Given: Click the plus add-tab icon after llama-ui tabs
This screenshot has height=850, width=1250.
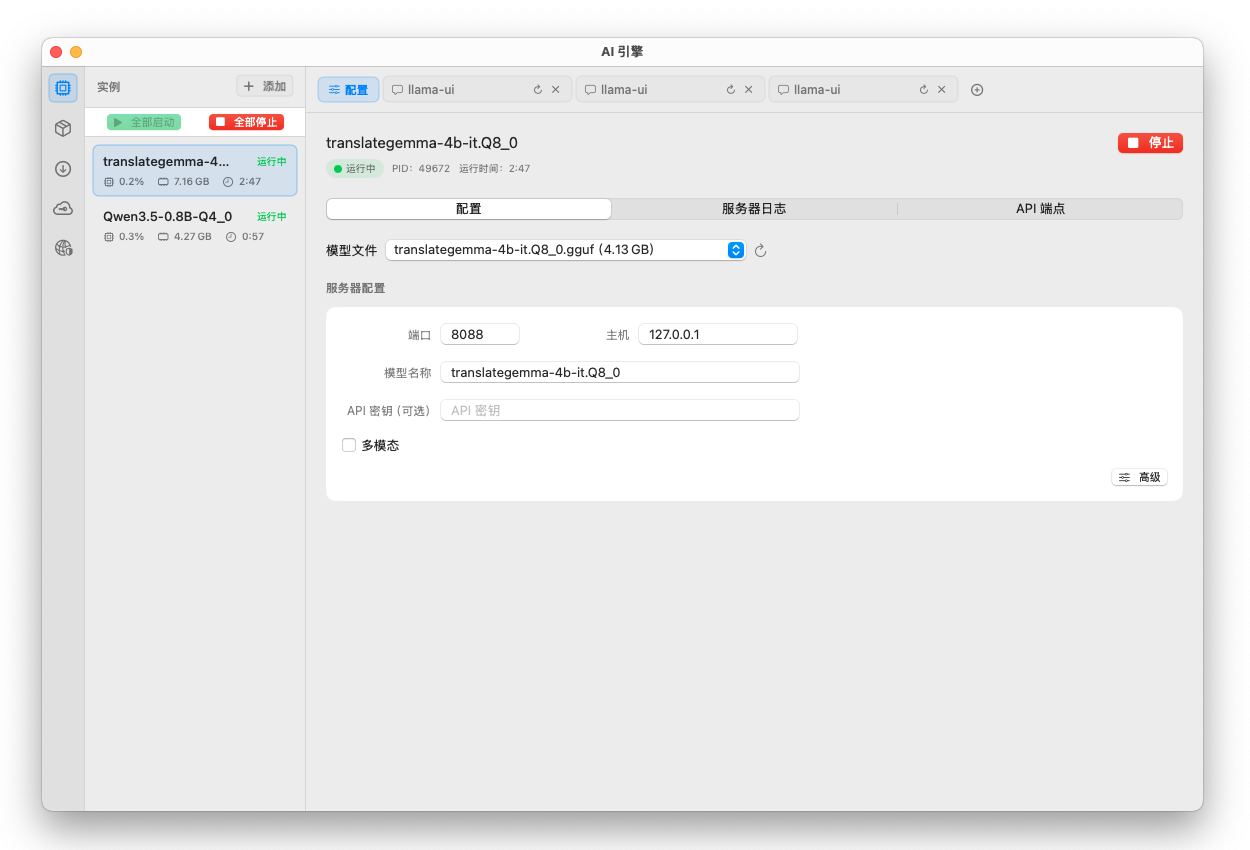Looking at the screenshot, I should [977, 90].
